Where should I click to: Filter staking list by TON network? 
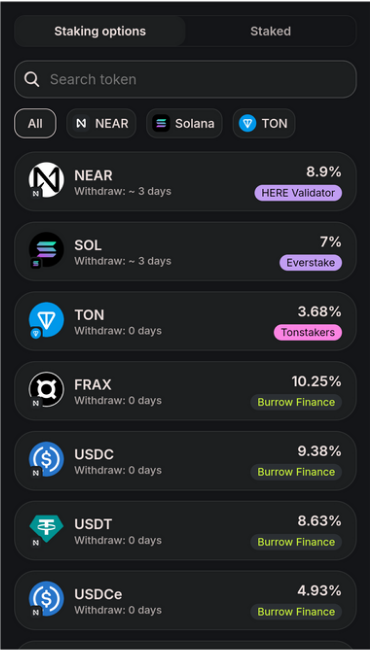[x=264, y=123]
